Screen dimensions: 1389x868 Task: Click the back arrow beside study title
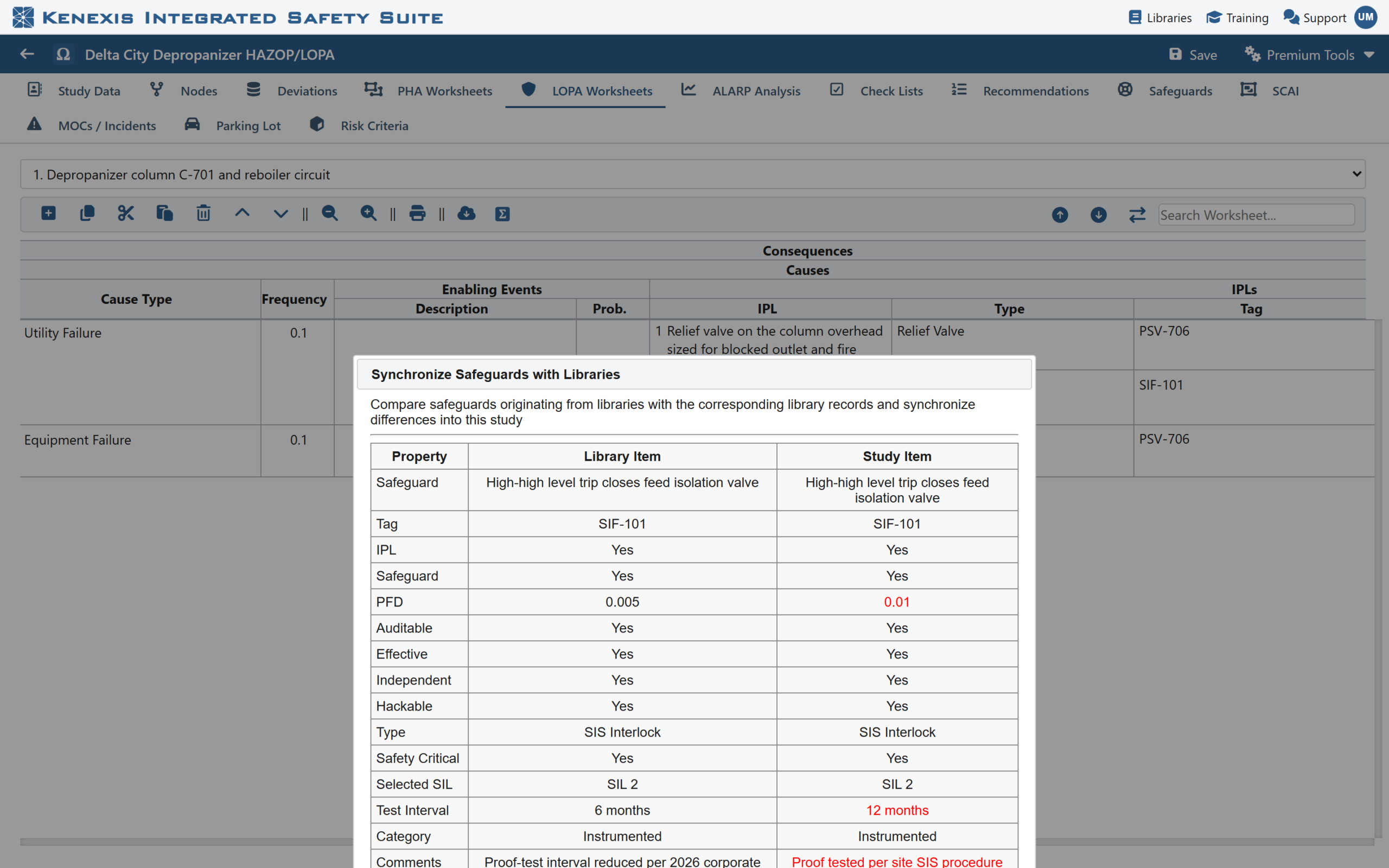tap(27, 54)
